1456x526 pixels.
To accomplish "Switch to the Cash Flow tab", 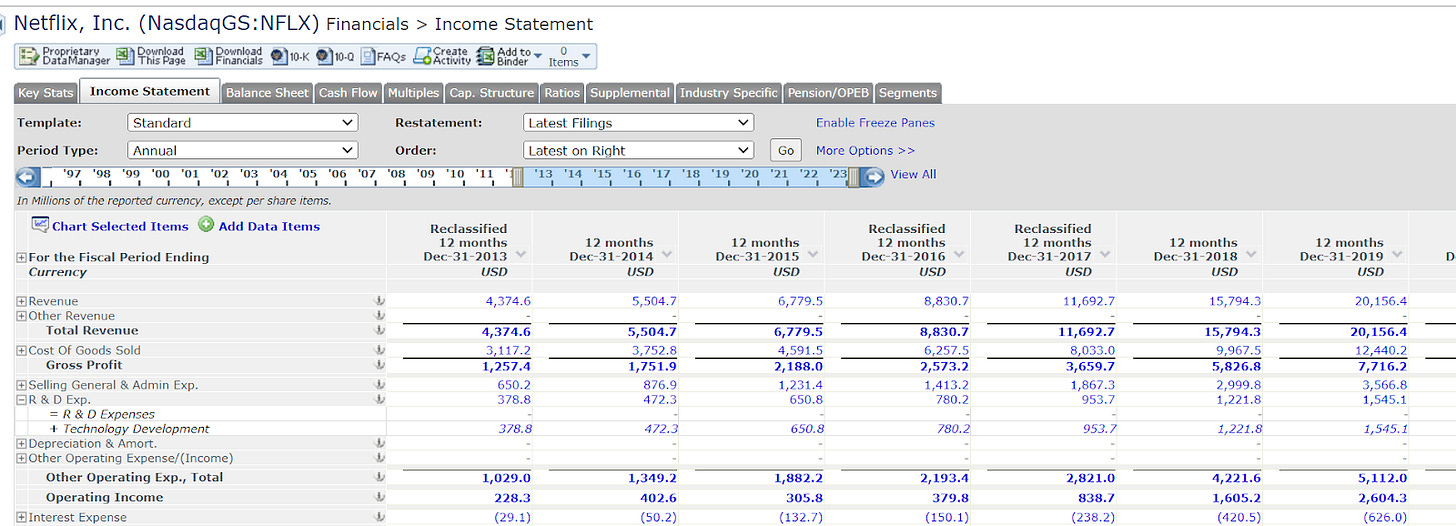I will click(x=348, y=93).
